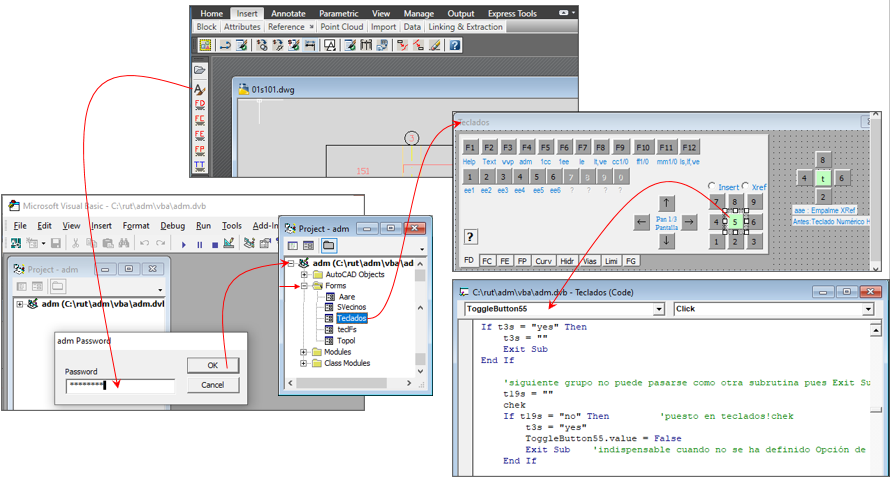890x477 pixels.
Task: Open the dropdown arrow beside the Insert UserForm toolbar icon
Action: click(x=43, y=244)
